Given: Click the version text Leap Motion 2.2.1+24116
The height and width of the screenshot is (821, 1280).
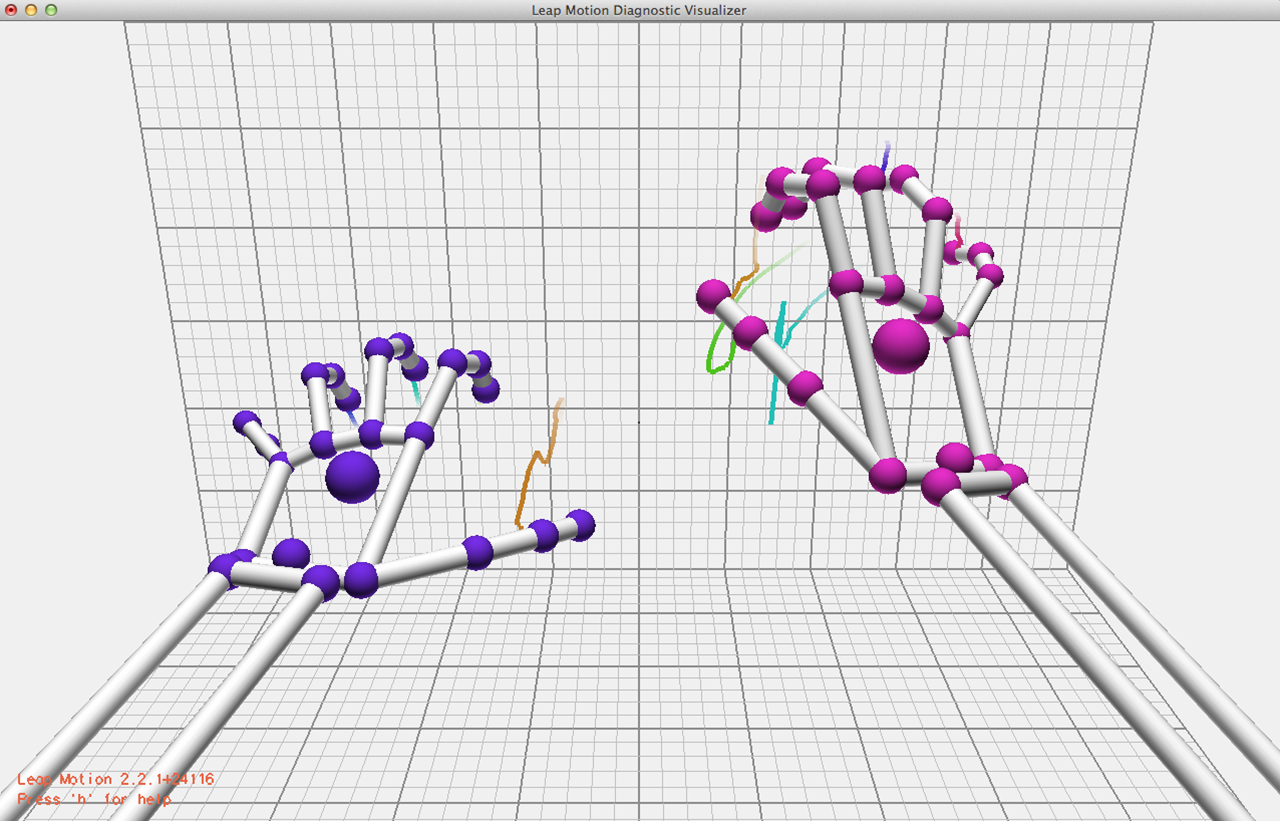Looking at the screenshot, I should pos(116,779).
